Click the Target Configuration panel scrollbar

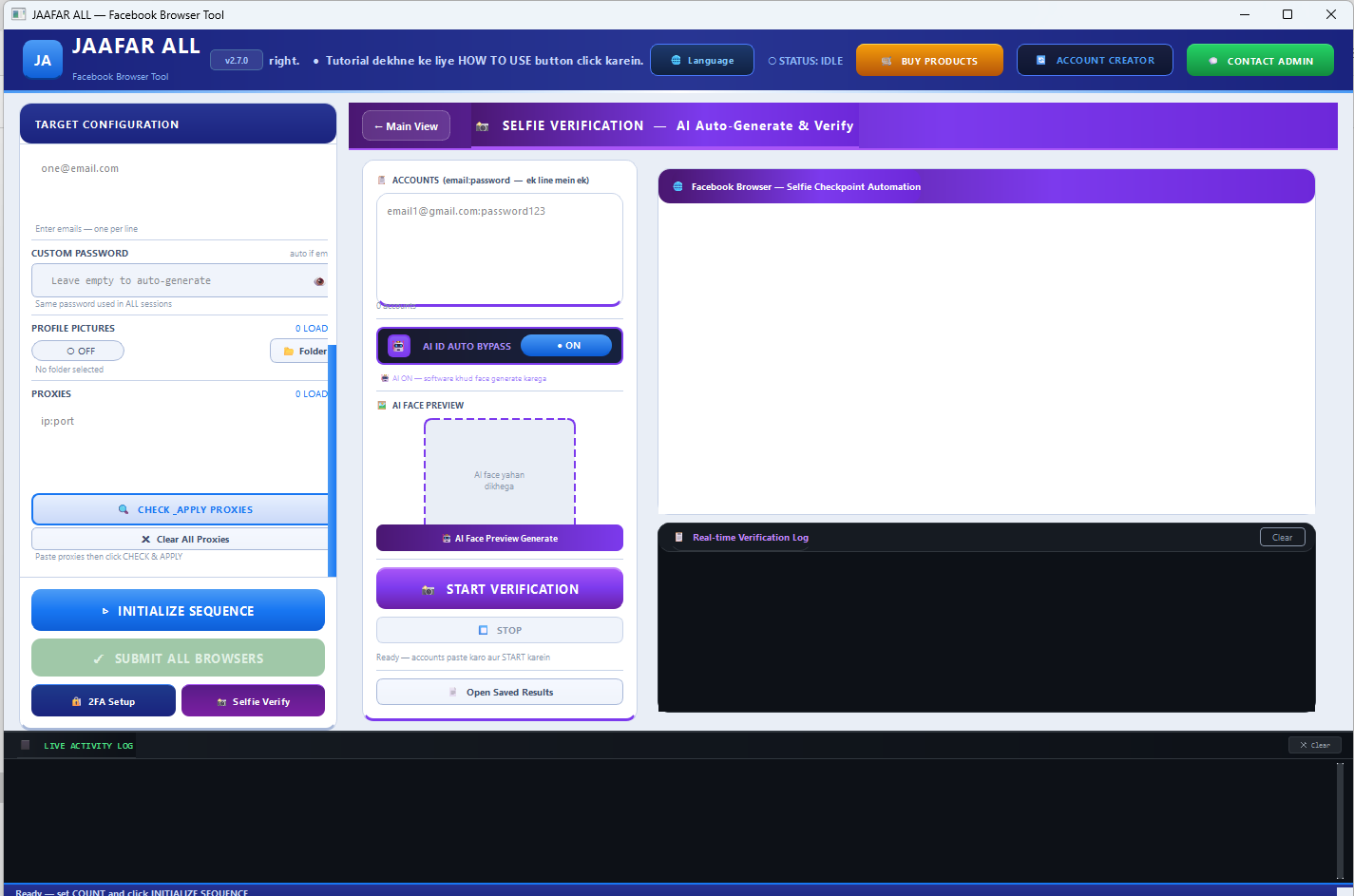(x=332, y=461)
